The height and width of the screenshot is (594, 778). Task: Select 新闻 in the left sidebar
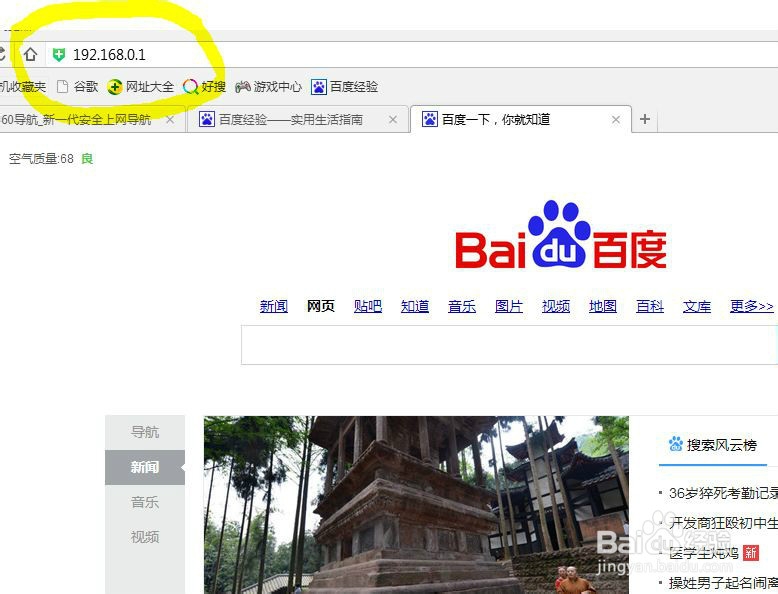(x=145, y=467)
